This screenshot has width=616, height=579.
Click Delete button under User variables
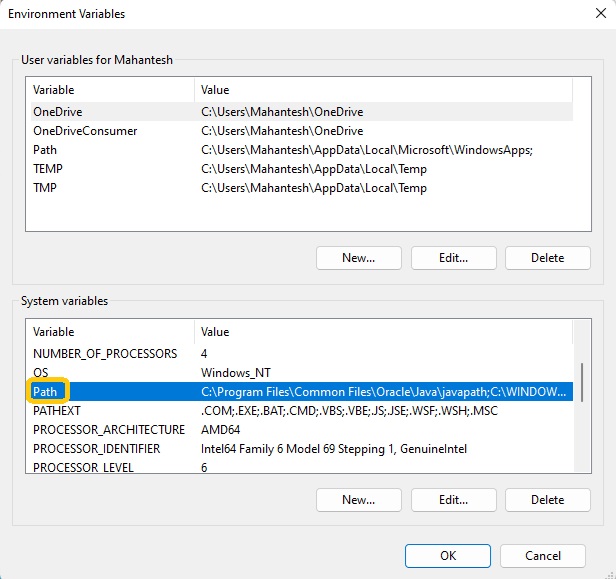tap(548, 258)
